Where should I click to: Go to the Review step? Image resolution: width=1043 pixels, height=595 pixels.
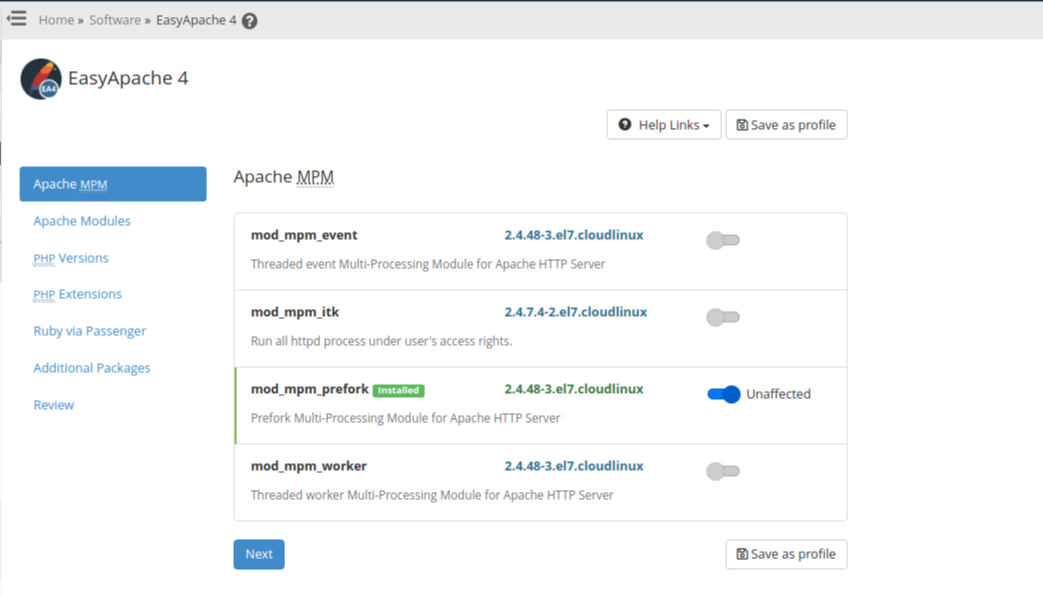pyautogui.click(x=54, y=405)
